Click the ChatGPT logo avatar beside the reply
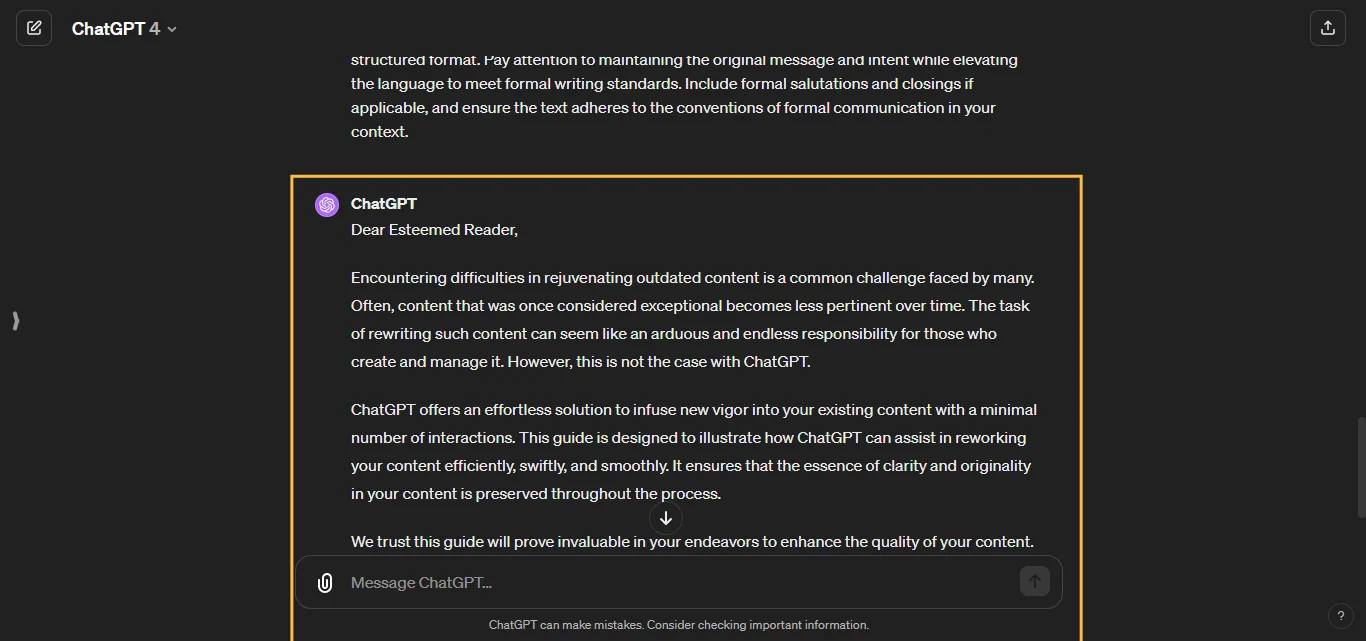Image resolution: width=1366 pixels, height=641 pixels. coord(327,204)
